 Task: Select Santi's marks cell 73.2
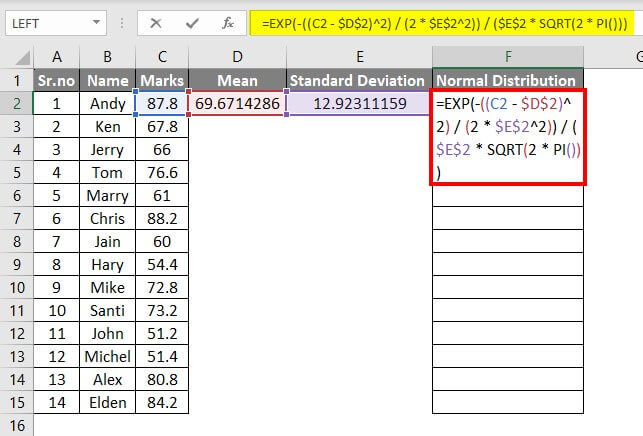(162, 310)
